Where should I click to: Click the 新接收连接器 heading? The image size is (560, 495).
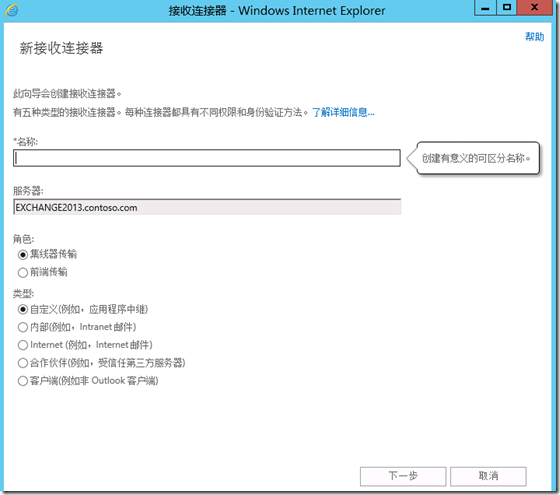coord(61,48)
